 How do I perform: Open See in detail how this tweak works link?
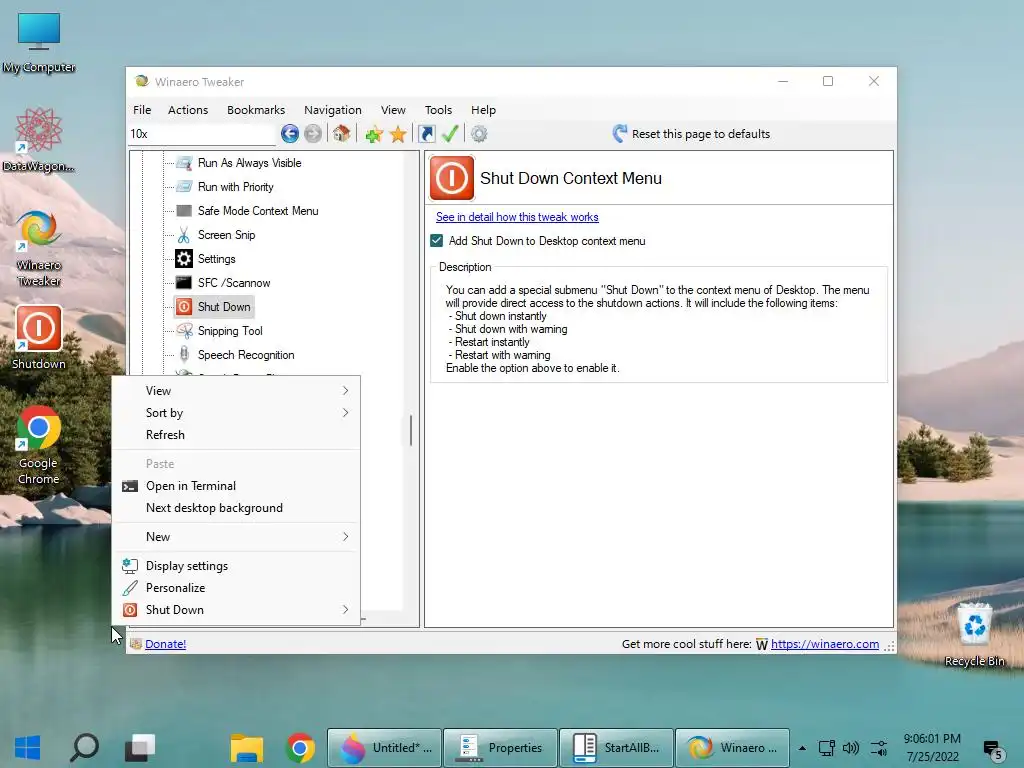(x=517, y=217)
